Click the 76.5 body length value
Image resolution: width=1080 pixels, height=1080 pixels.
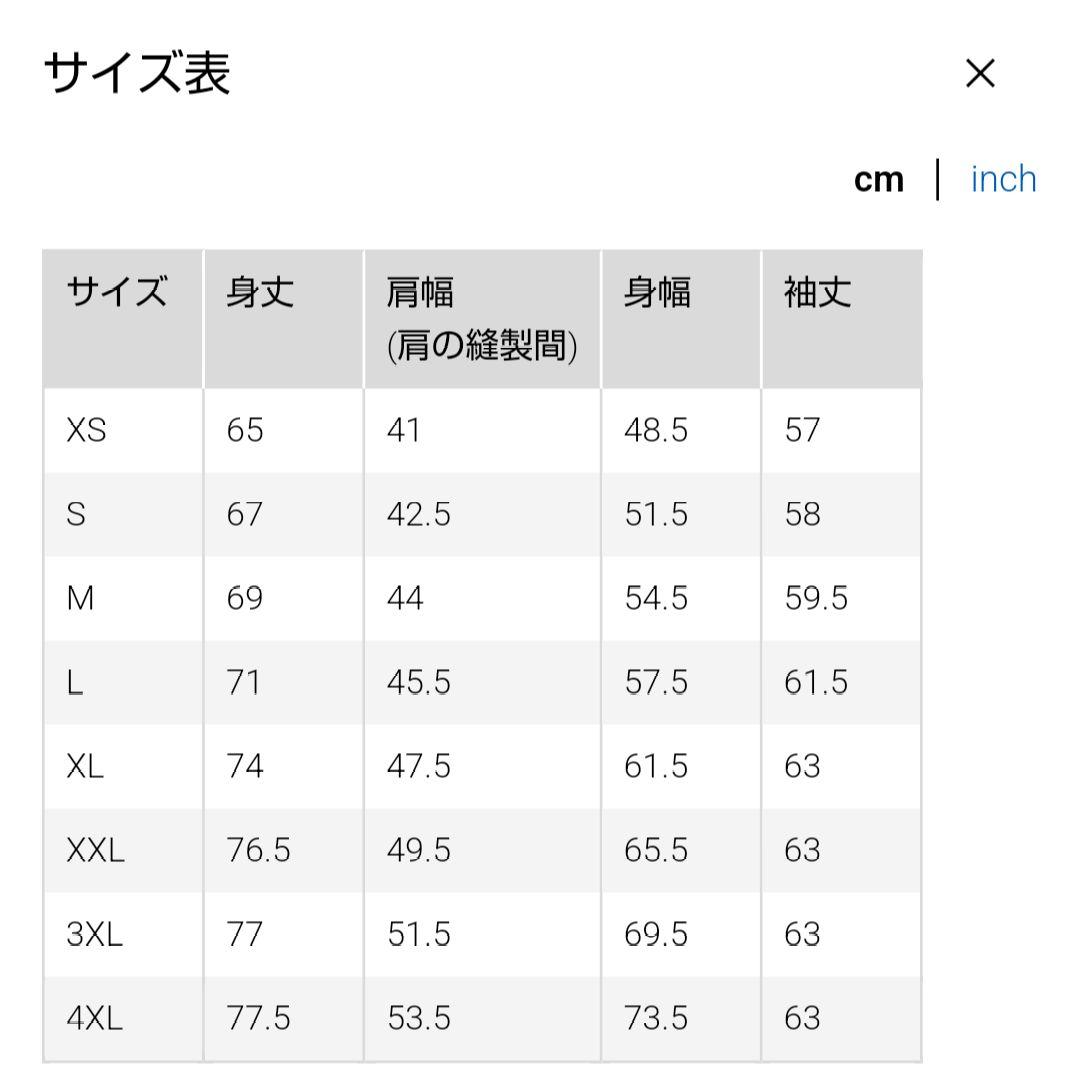pyautogui.click(x=258, y=851)
